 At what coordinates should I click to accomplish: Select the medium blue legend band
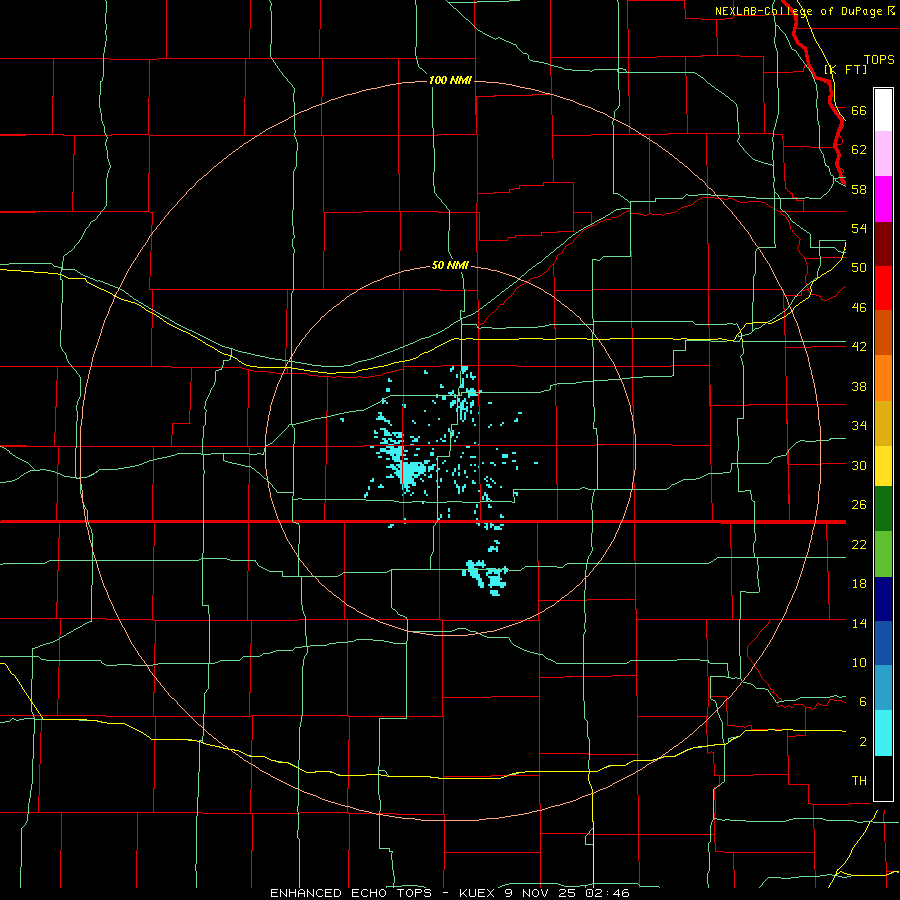[x=883, y=643]
